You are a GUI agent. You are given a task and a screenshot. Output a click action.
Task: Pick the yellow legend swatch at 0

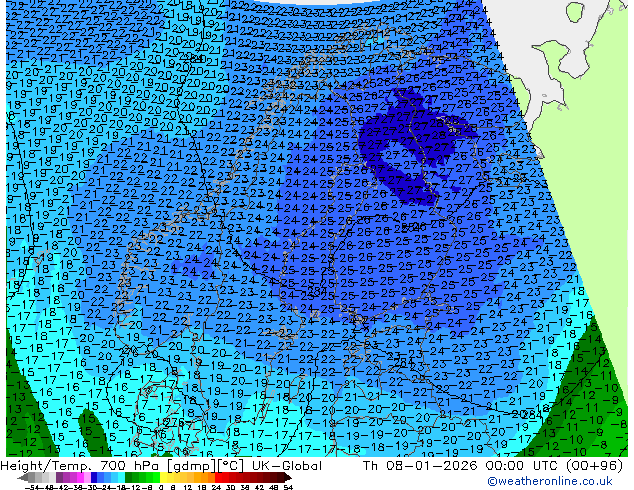(x=163, y=477)
